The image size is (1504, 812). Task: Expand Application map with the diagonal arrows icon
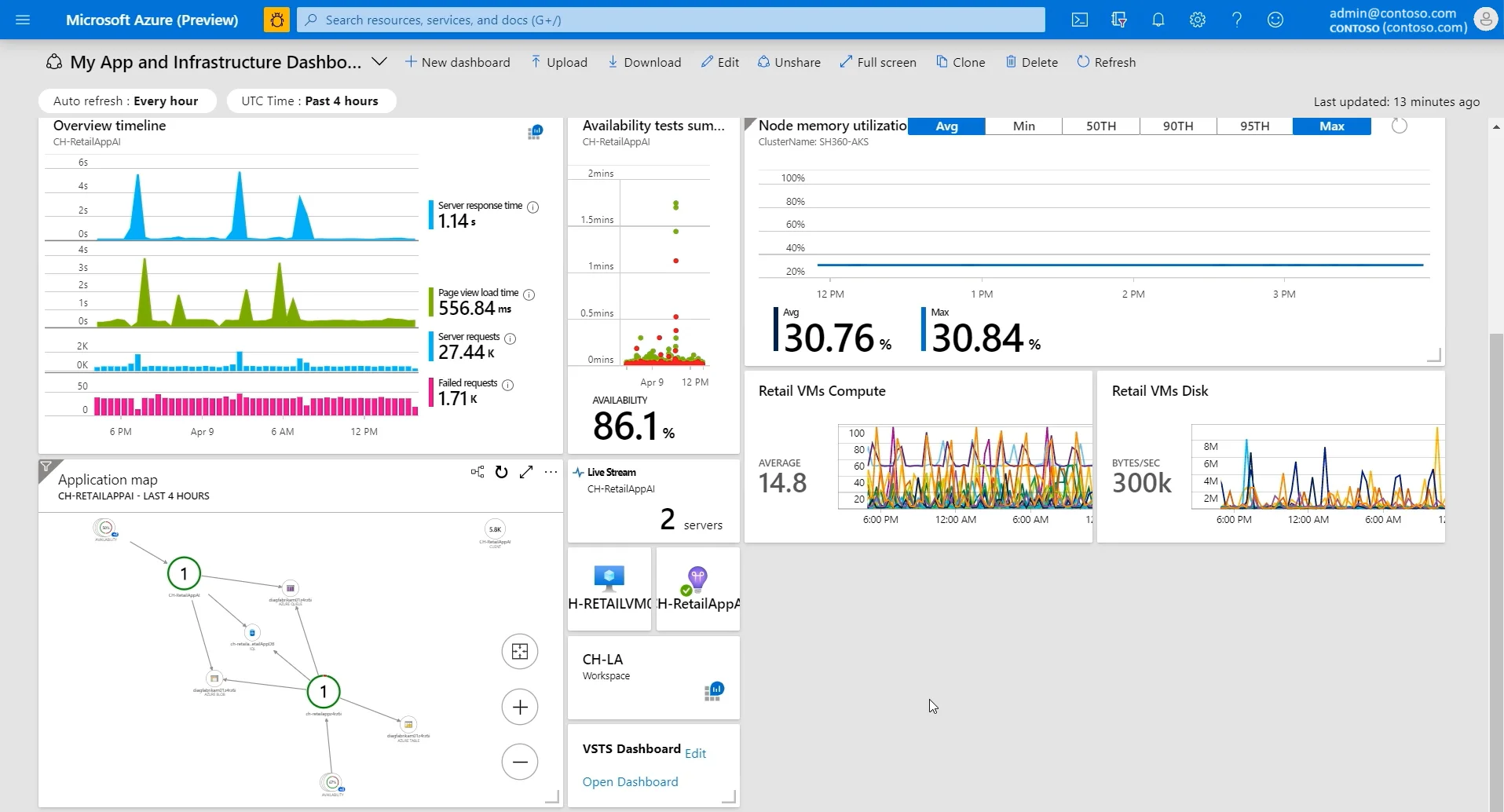coord(526,472)
